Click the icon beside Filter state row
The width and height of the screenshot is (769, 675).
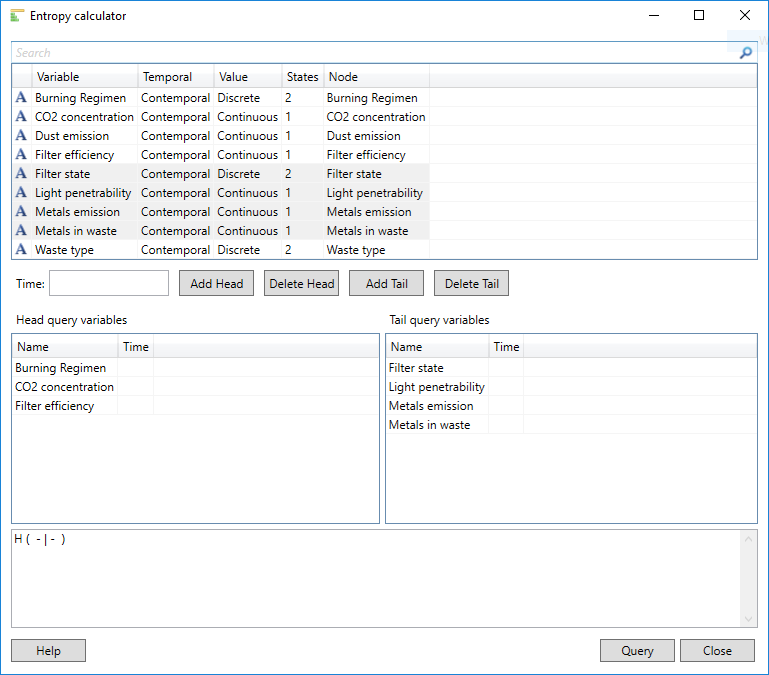(21, 174)
